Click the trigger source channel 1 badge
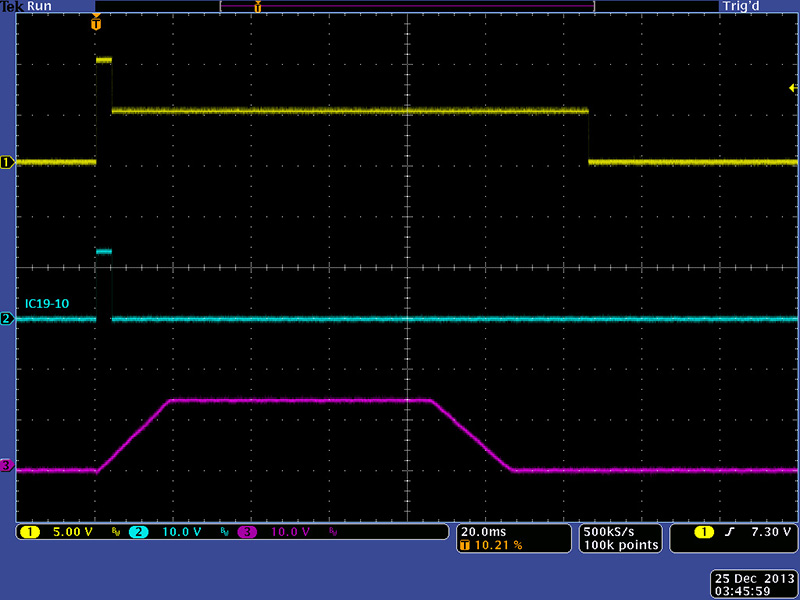Screen dimensions: 800x600 pyautogui.click(x=705, y=533)
